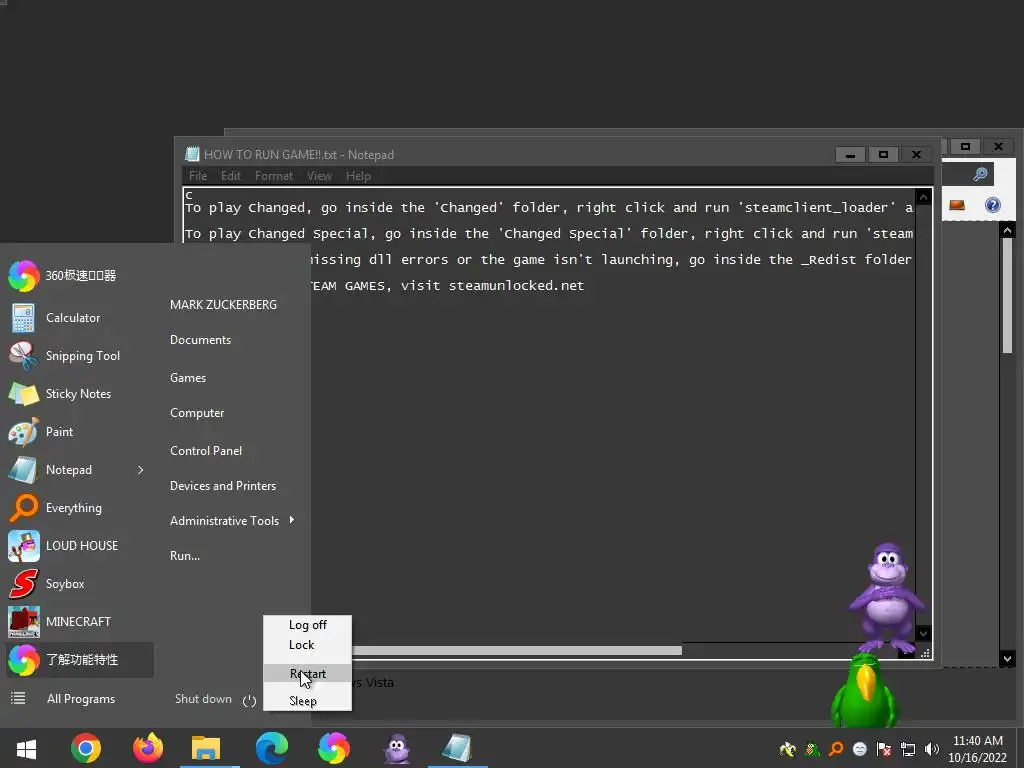Click the BonziBuddy purple gorilla character
This screenshot has width=1024, height=768.
pyautogui.click(x=887, y=597)
